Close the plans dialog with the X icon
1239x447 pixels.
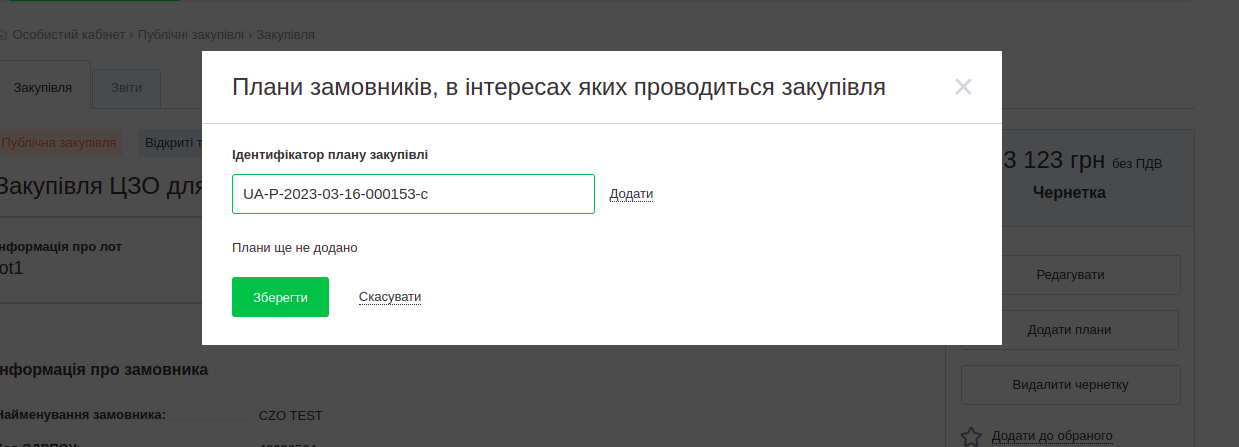pyautogui.click(x=963, y=87)
